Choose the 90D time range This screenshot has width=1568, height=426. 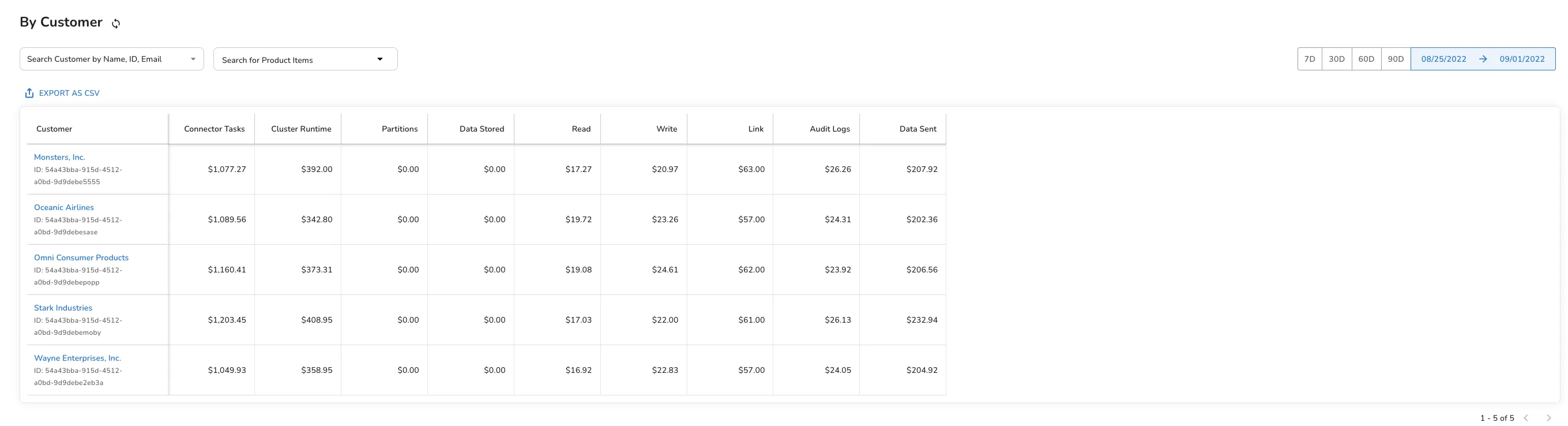(1396, 59)
